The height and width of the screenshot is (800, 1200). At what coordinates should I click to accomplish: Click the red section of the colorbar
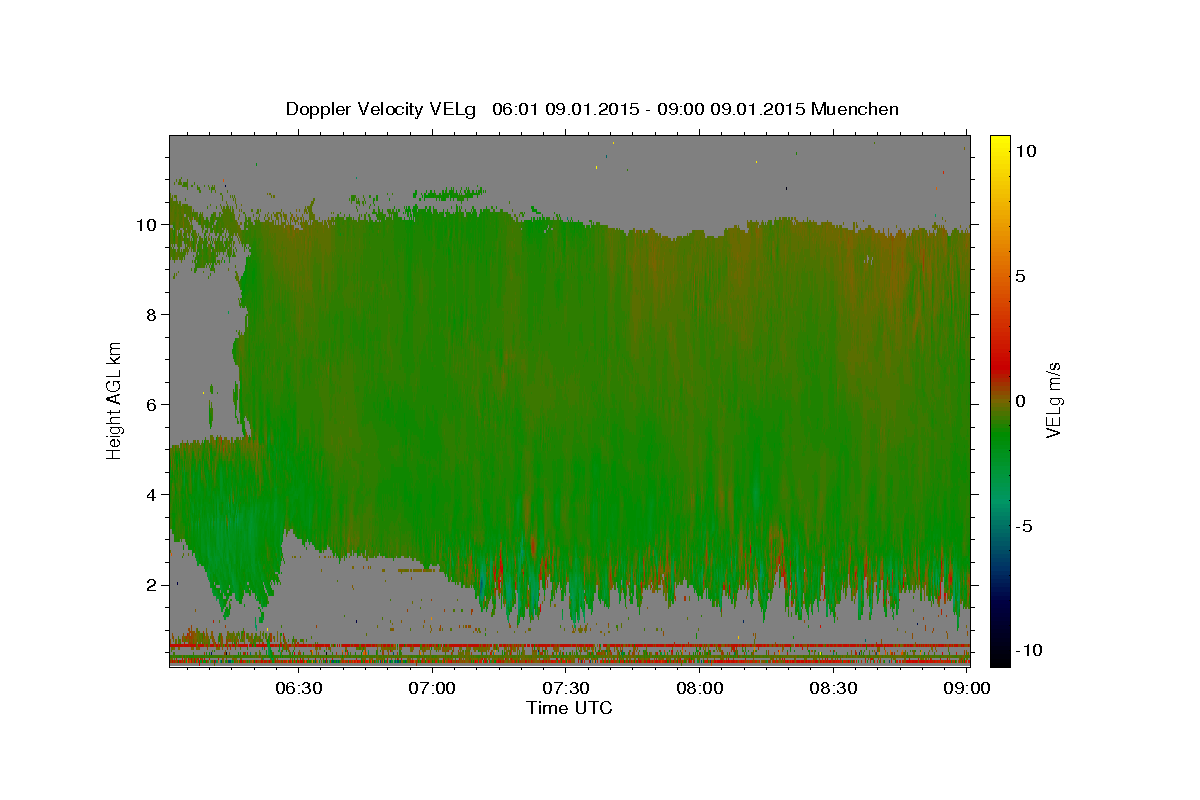click(999, 365)
